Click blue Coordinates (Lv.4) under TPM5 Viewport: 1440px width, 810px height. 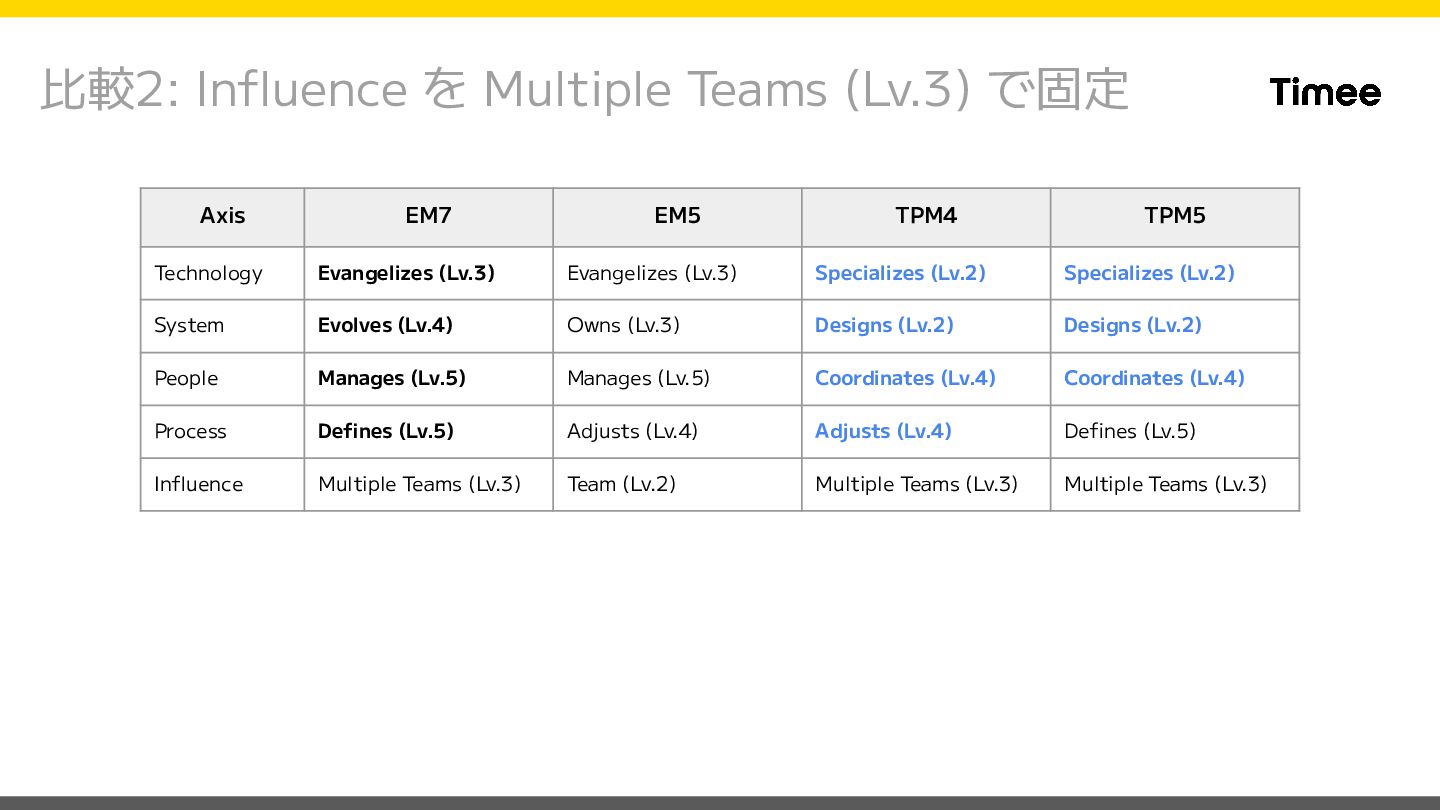coord(1154,379)
